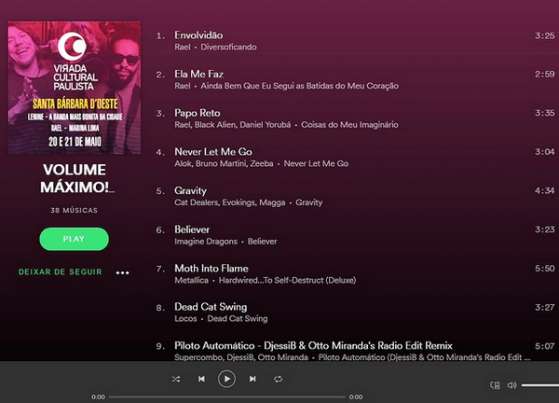Open the Metallica artist link
The image size is (559, 403).
191,280
